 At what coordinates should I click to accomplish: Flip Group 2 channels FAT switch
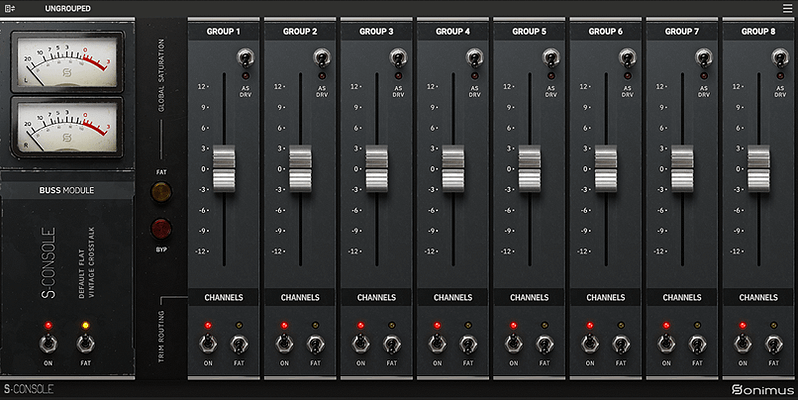click(x=315, y=344)
